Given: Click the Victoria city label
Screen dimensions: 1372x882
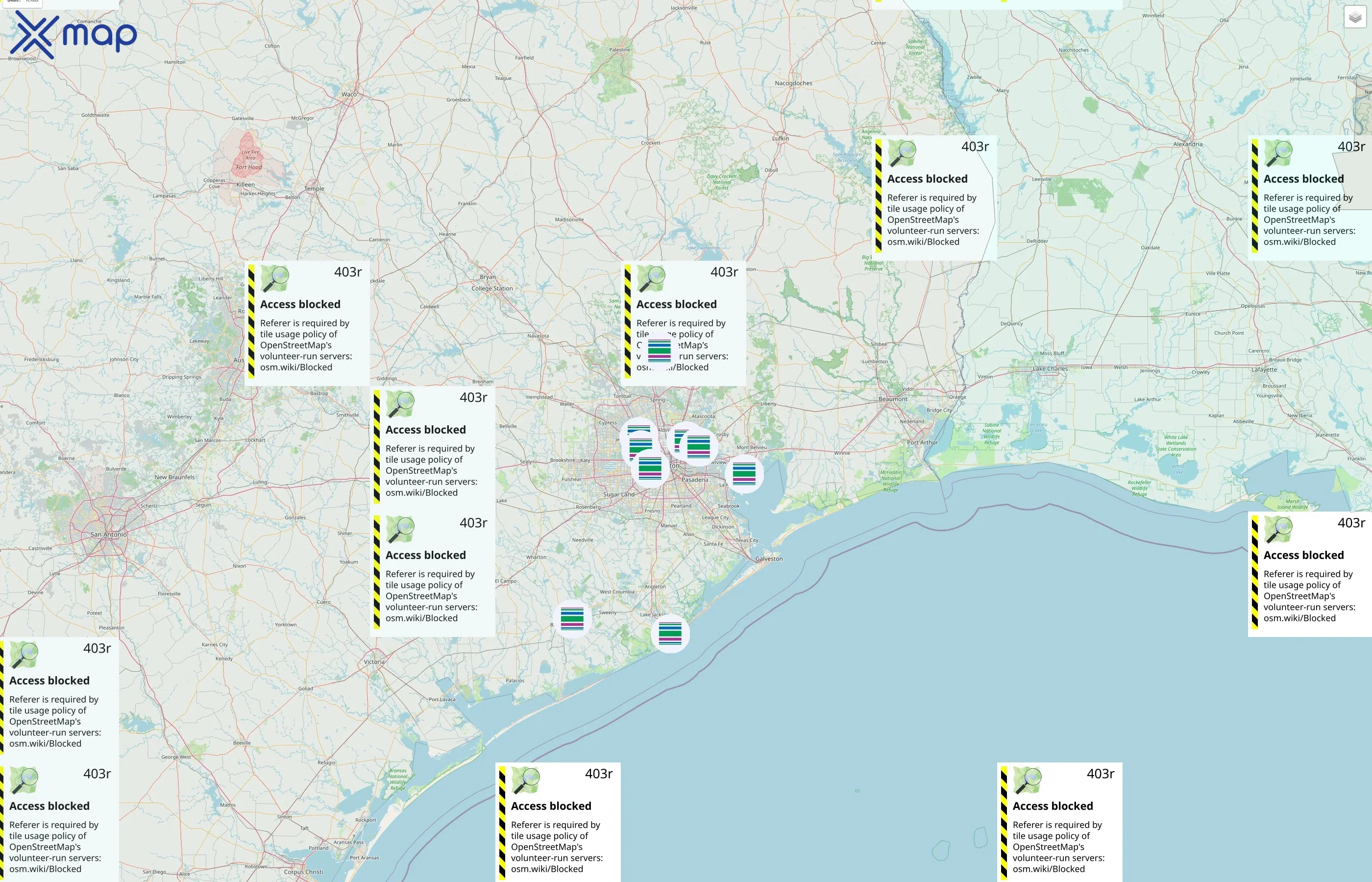Looking at the screenshot, I should tap(374, 661).
